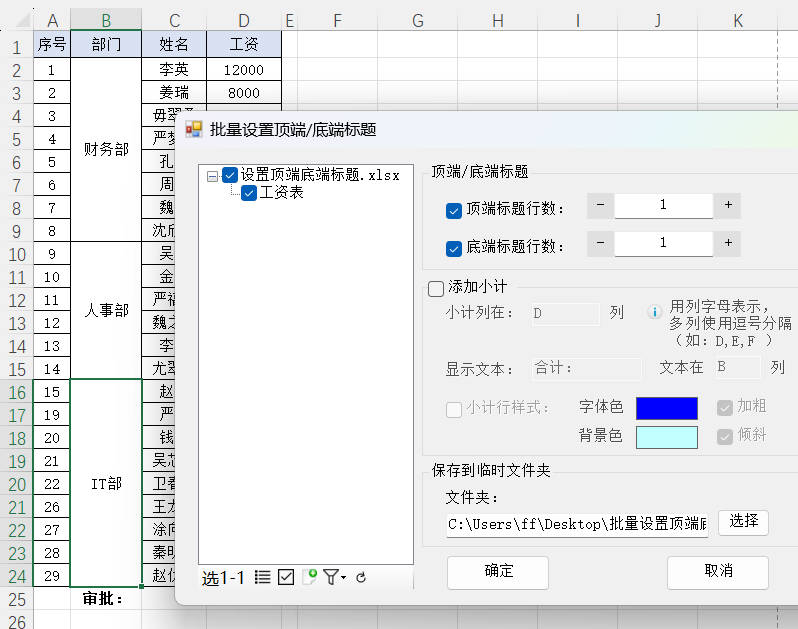798x629 pixels.
Task: Uncheck the 顶端标题行数 checkbox
Action: (x=453, y=210)
